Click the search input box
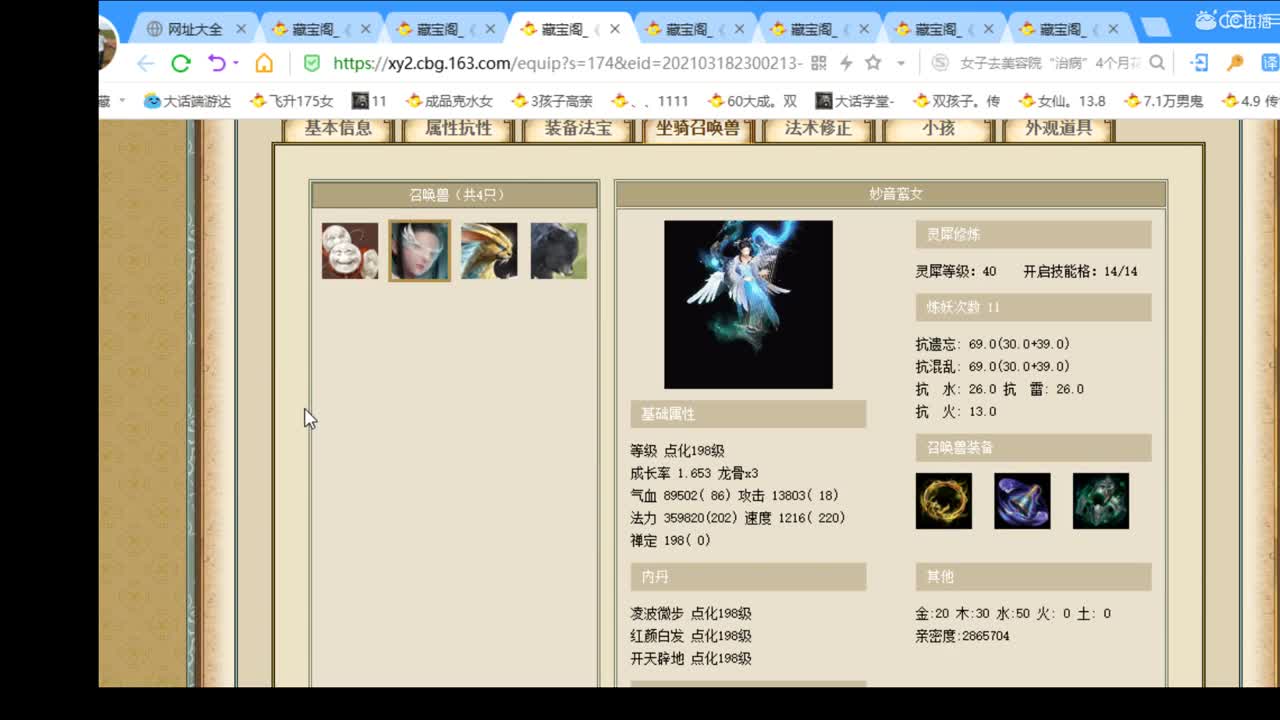1280x720 pixels. (1049, 63)
